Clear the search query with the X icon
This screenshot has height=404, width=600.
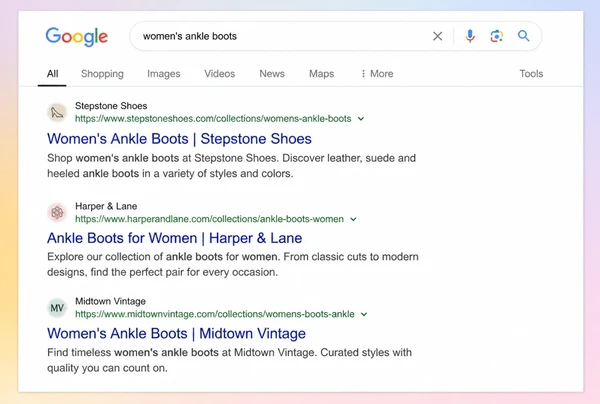point(437,36)
